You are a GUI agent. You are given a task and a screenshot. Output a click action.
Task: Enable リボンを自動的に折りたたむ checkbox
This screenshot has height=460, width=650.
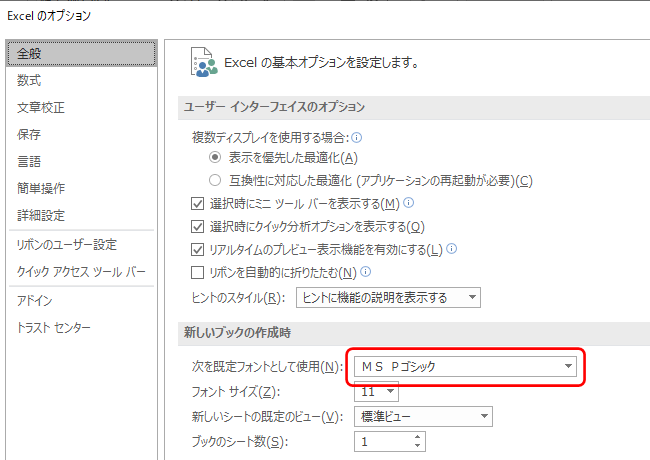tap(197, 272)
